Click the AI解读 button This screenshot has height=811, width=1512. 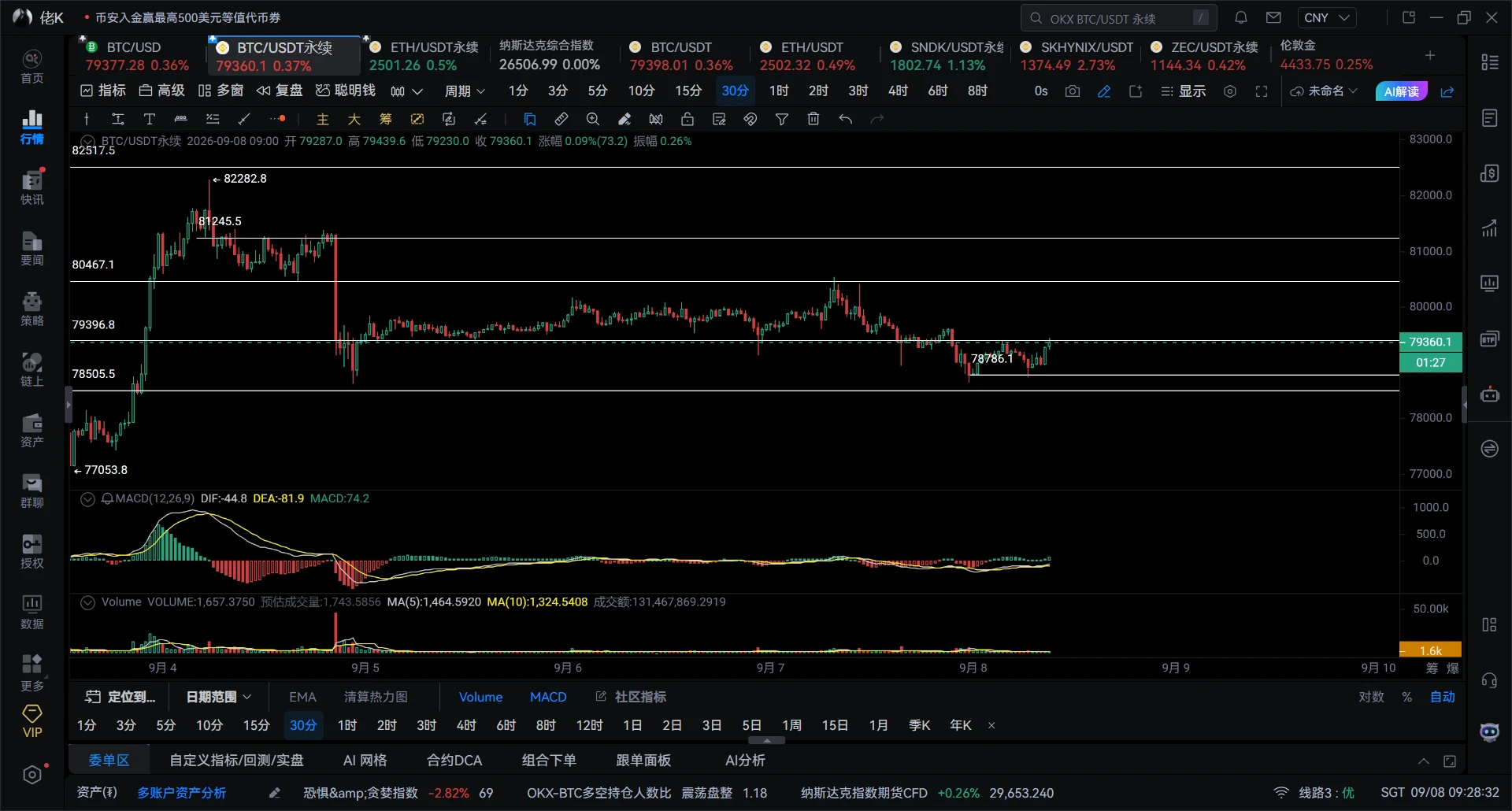coord(1402,91)
